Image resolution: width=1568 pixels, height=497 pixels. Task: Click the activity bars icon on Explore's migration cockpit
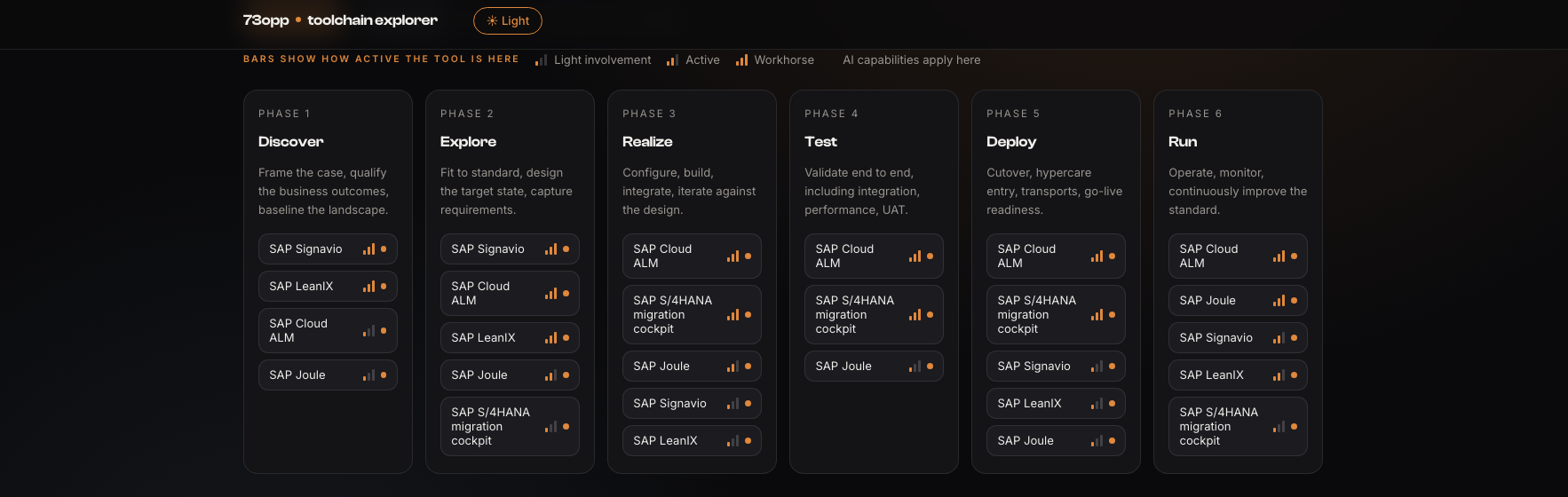(x=550, y=427)
